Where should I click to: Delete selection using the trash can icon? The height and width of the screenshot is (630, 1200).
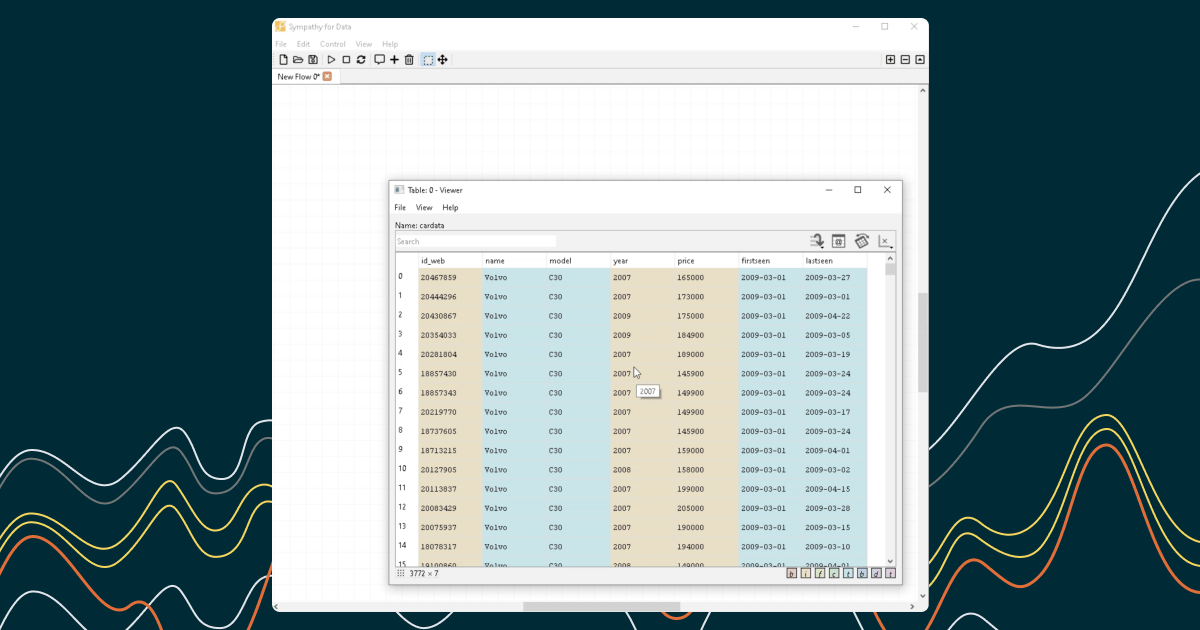point(409,60)
